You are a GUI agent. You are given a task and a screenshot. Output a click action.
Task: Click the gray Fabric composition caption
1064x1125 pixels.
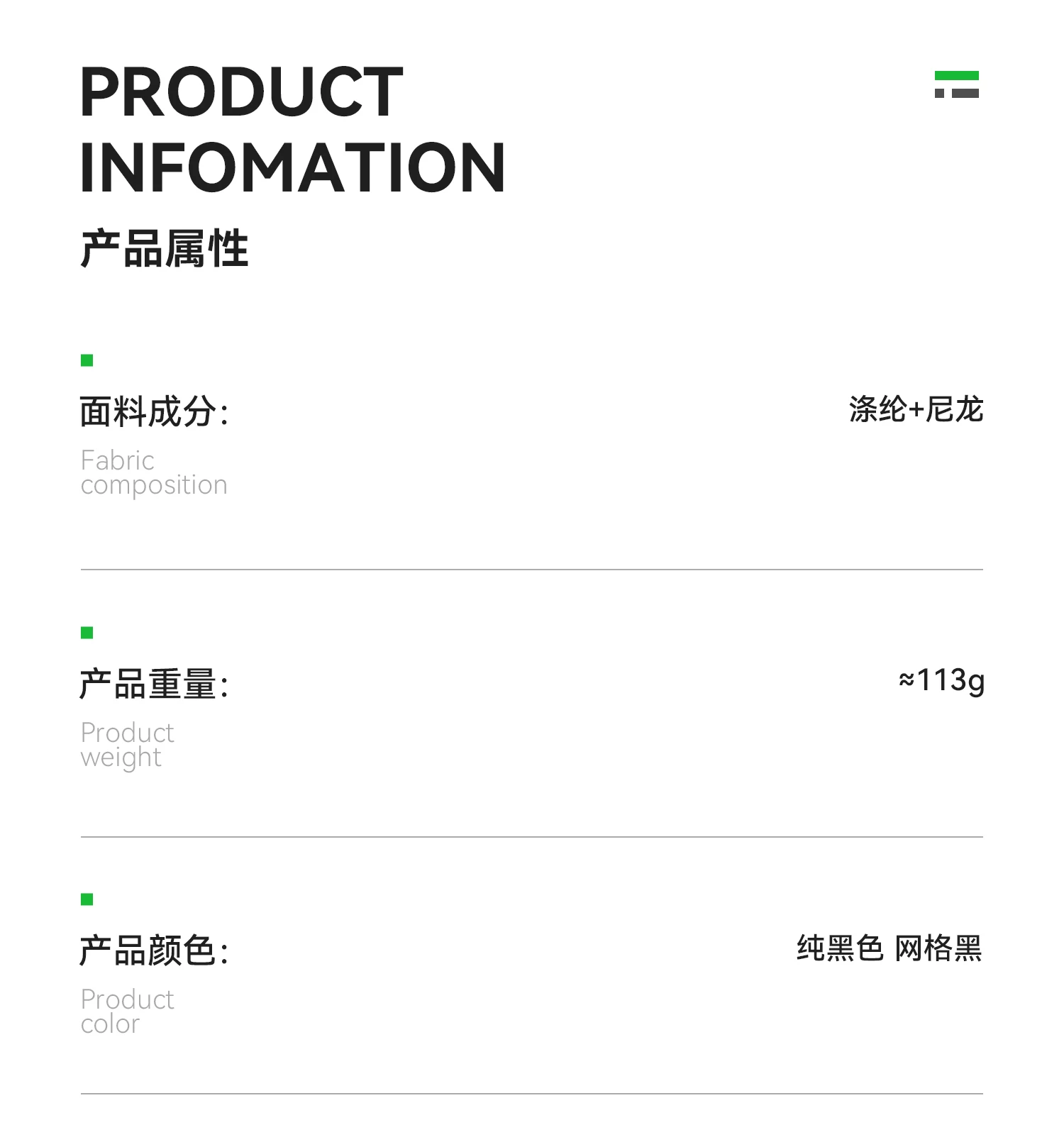pyautogui.click(x=154, y=472)
